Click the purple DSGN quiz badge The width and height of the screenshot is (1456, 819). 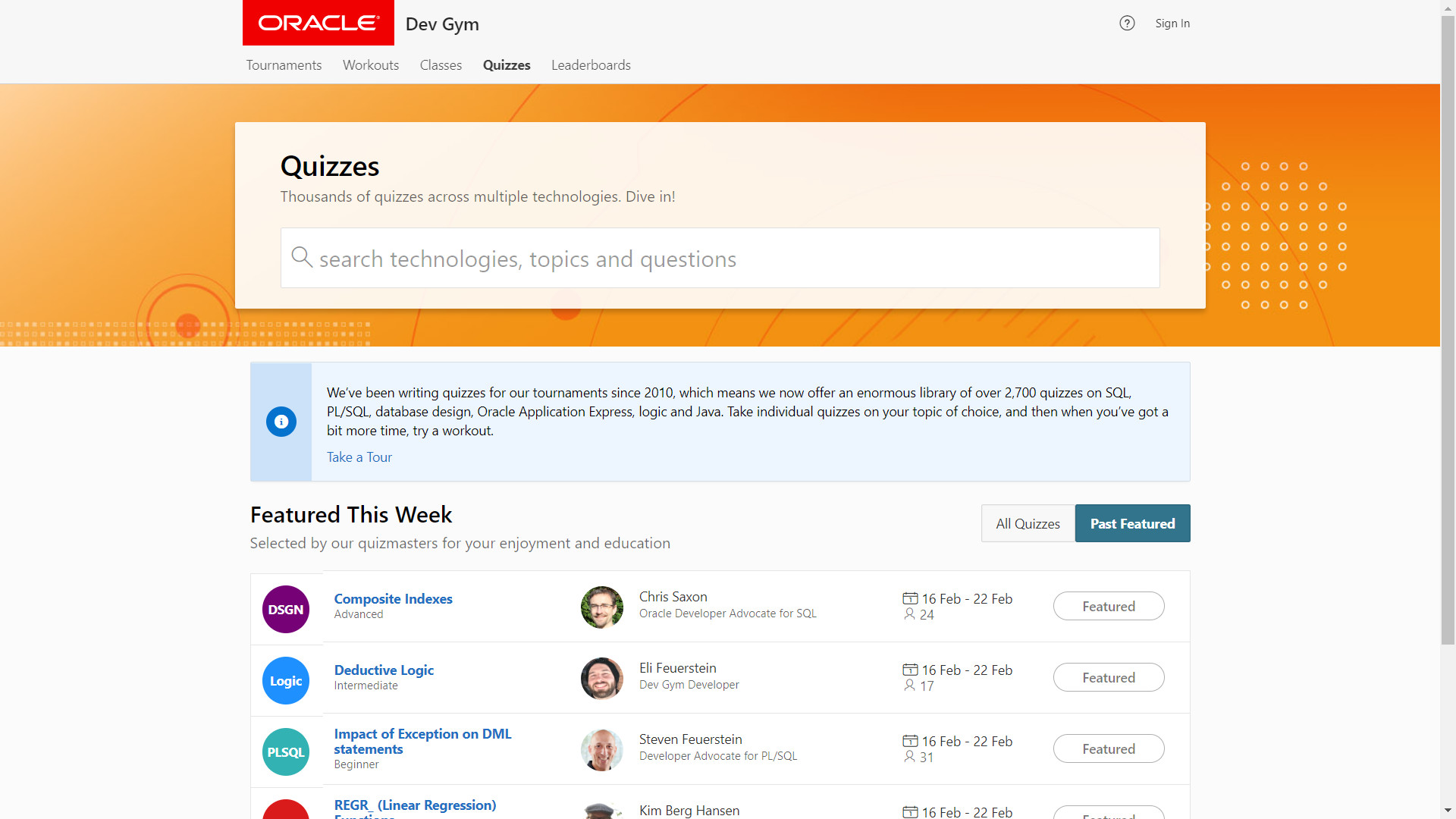(286, 609)
